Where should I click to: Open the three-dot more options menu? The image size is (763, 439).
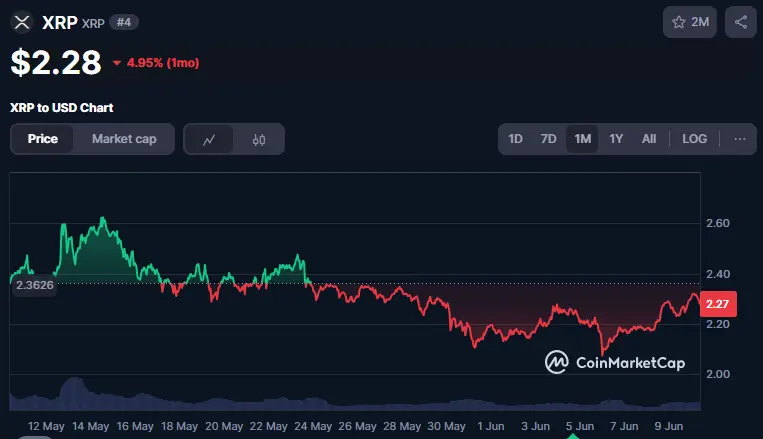740,139
